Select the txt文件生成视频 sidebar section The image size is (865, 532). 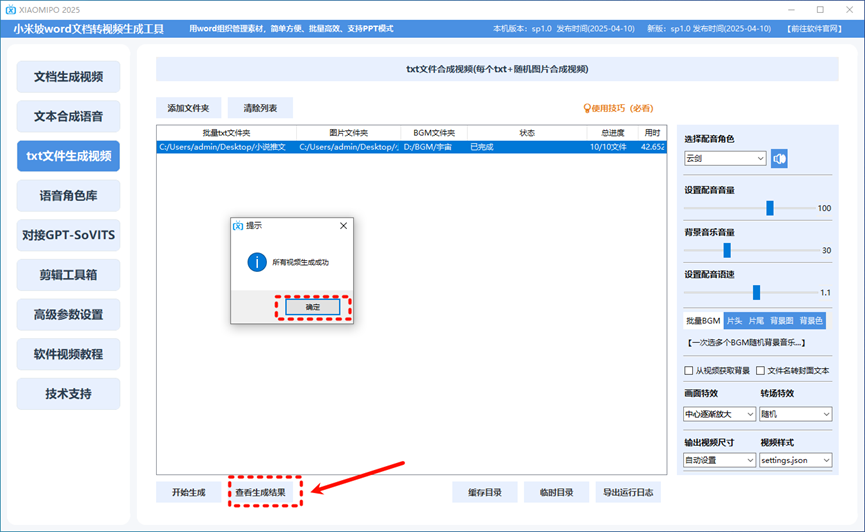click(68, 156)
